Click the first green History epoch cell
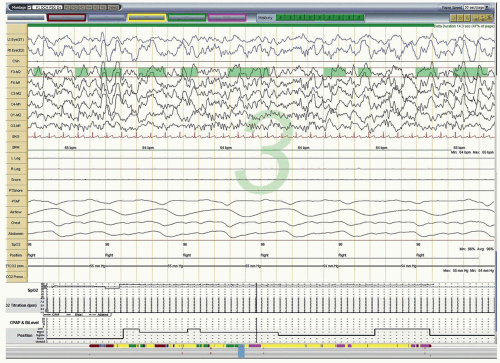 click(281, 18)
